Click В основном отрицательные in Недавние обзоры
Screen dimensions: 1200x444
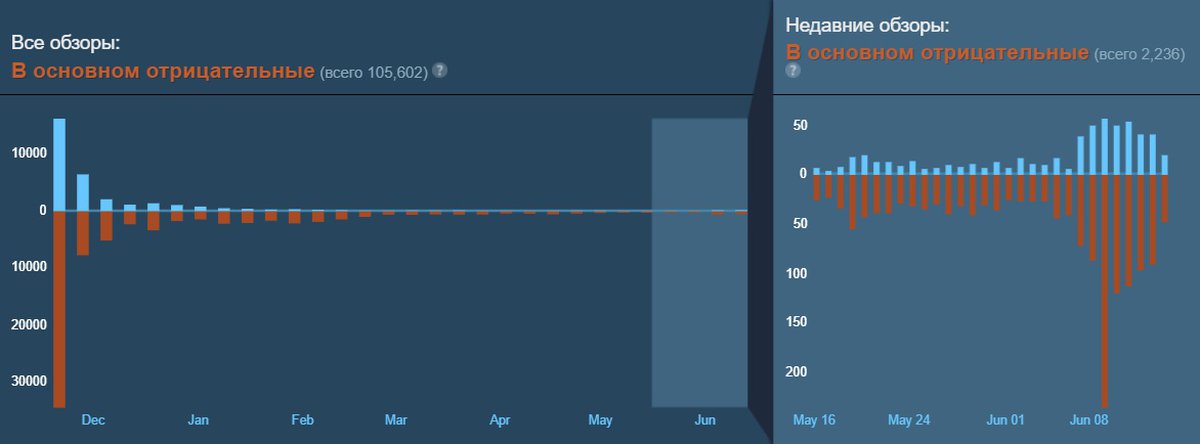[936, 51]
